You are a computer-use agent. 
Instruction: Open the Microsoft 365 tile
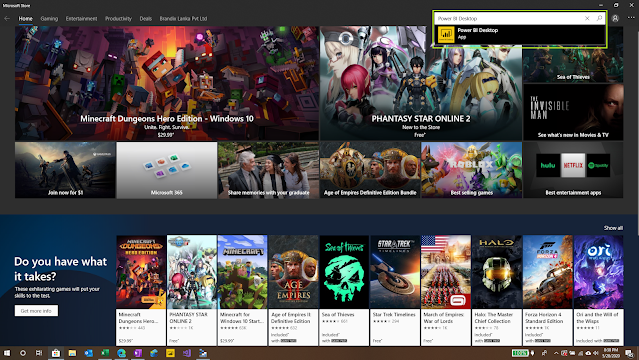pos(167,170)
